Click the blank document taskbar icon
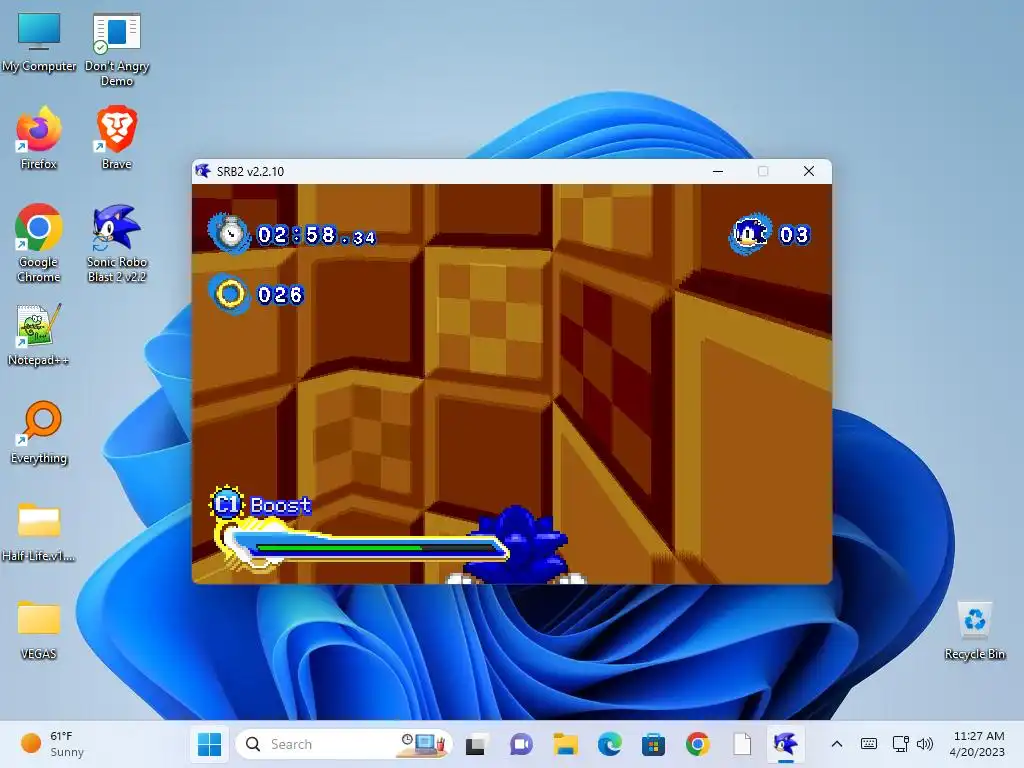 pyautogui.click(x=742, y=744)
